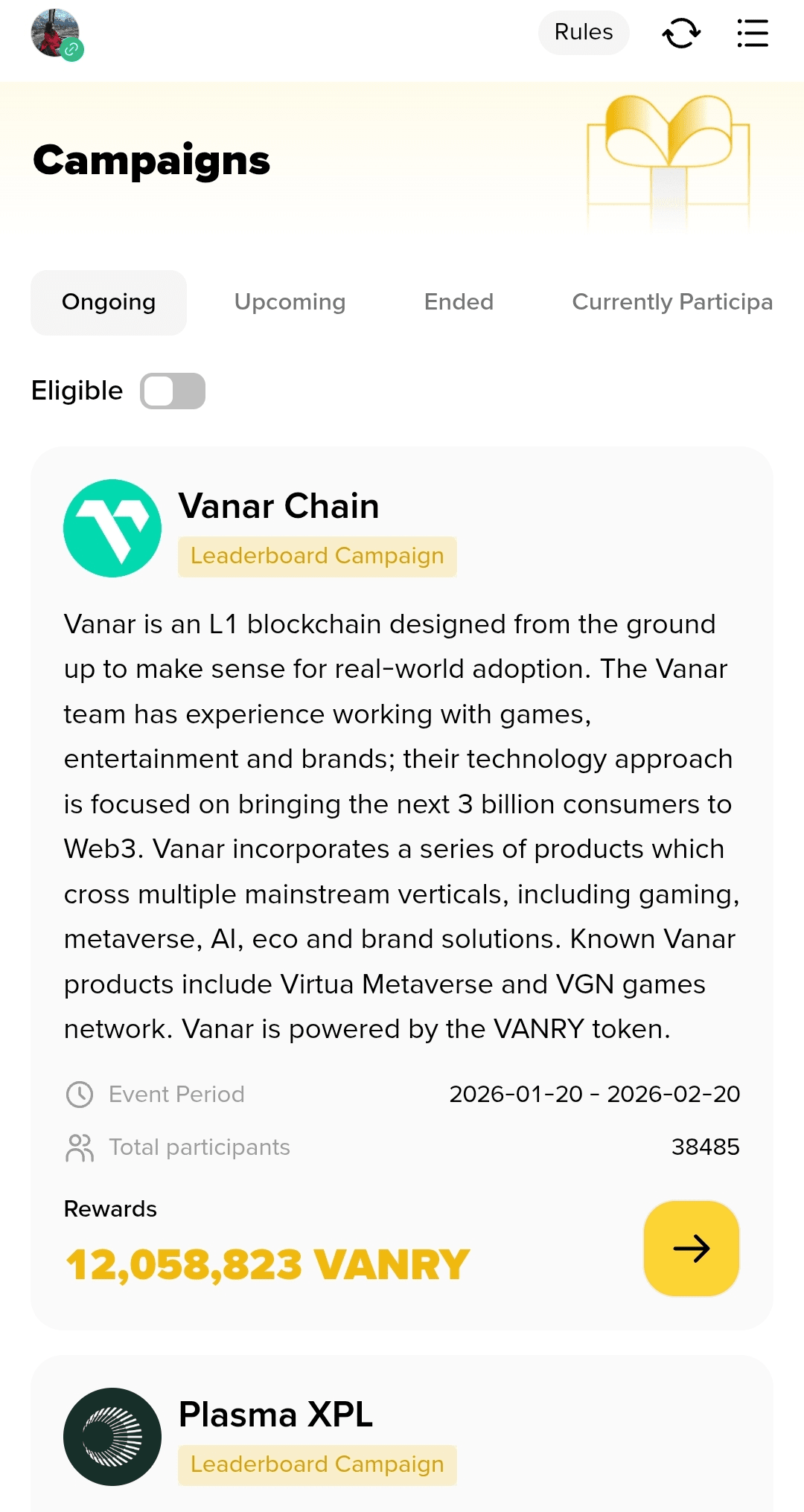Open the profile avatar

pos(55,33)
